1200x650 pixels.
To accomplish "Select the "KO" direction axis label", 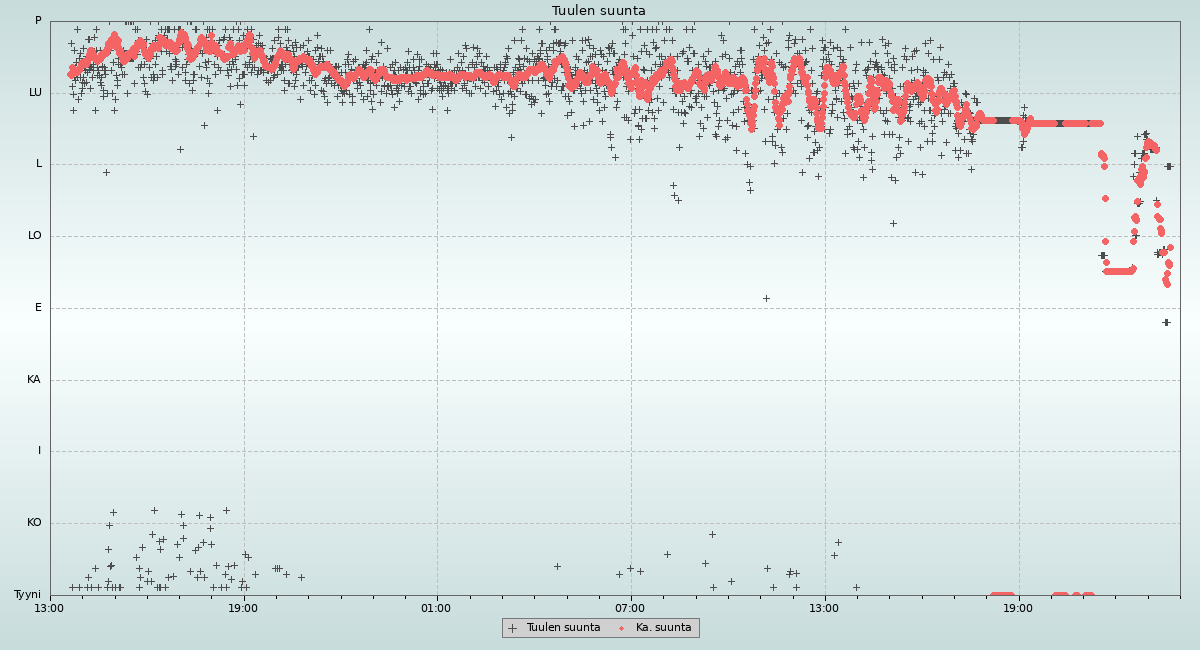I will 34,523.
